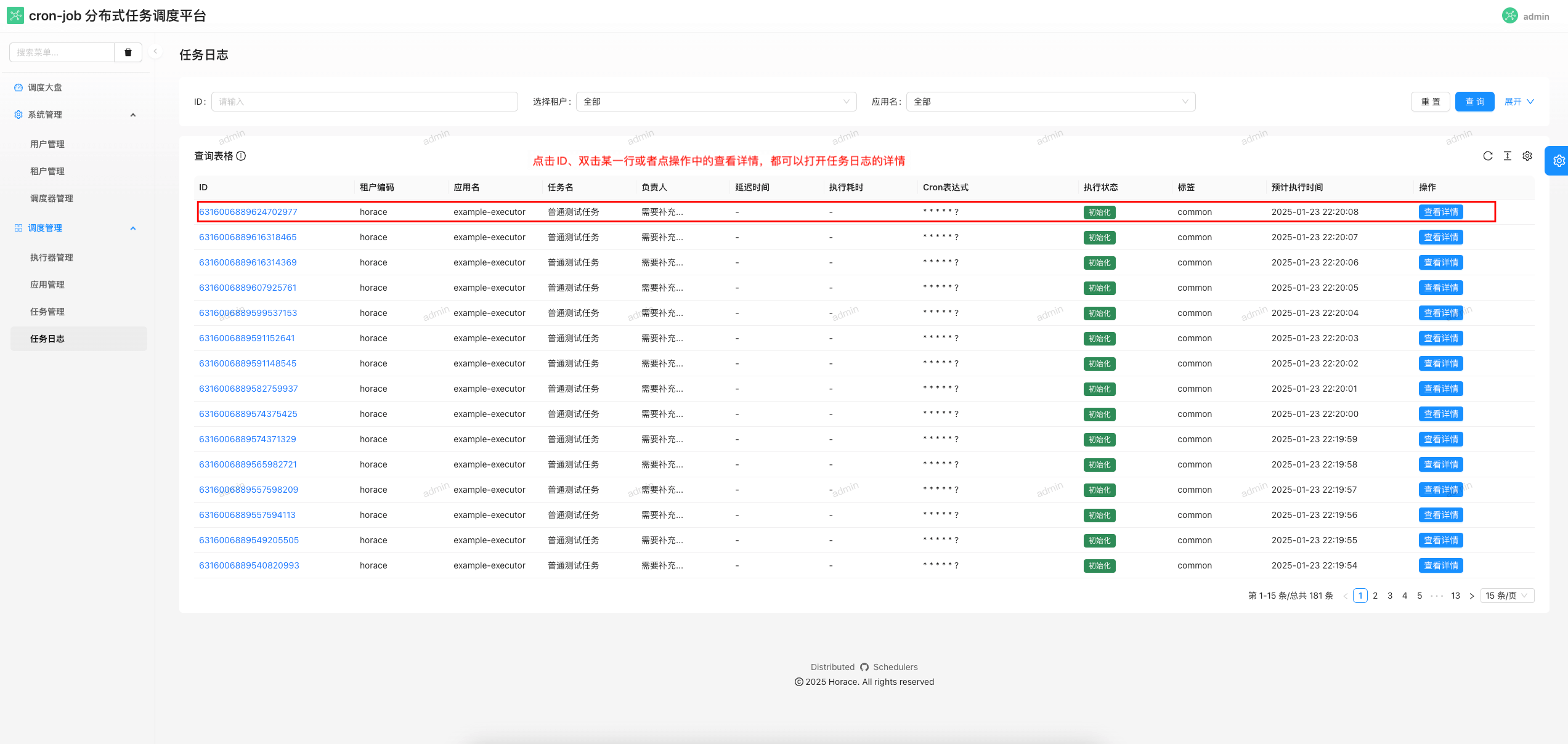Focus the ID filter input
Screen dimensions: 1568x744
click(364, 102)
